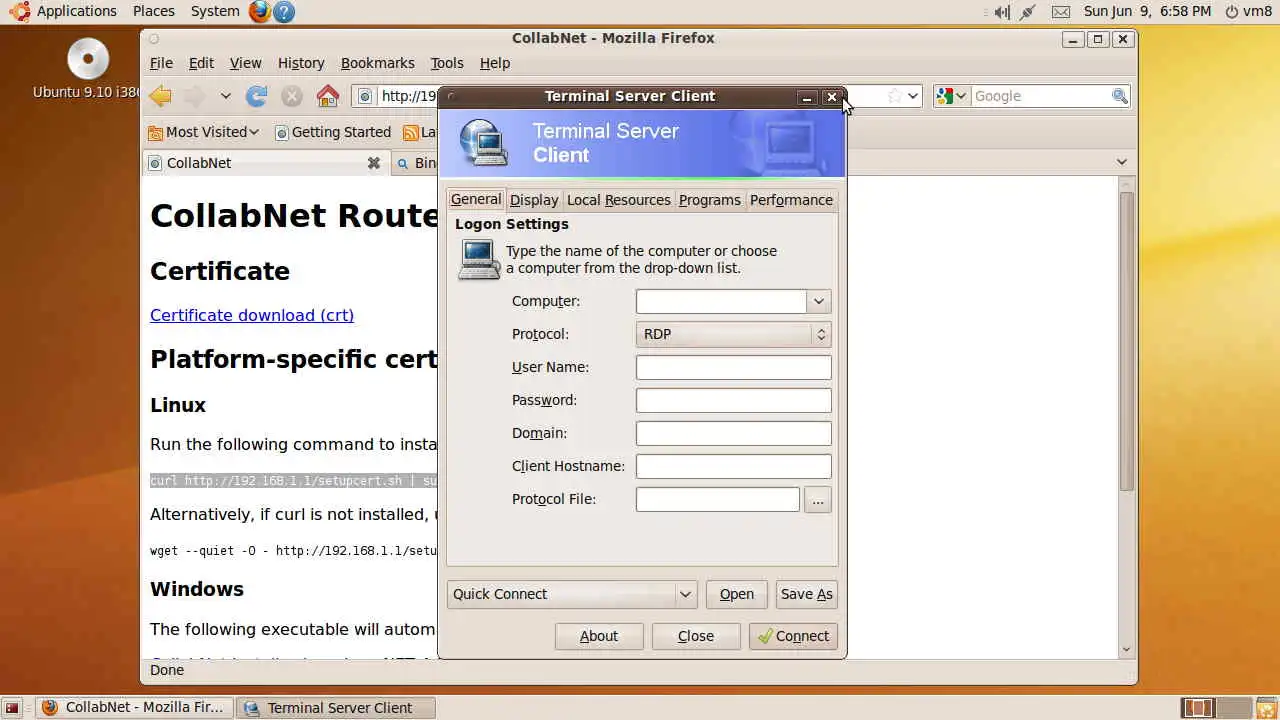1280x720 pixels.
Task: Select the CollabNet tab in Firefox
Action: 265,163
